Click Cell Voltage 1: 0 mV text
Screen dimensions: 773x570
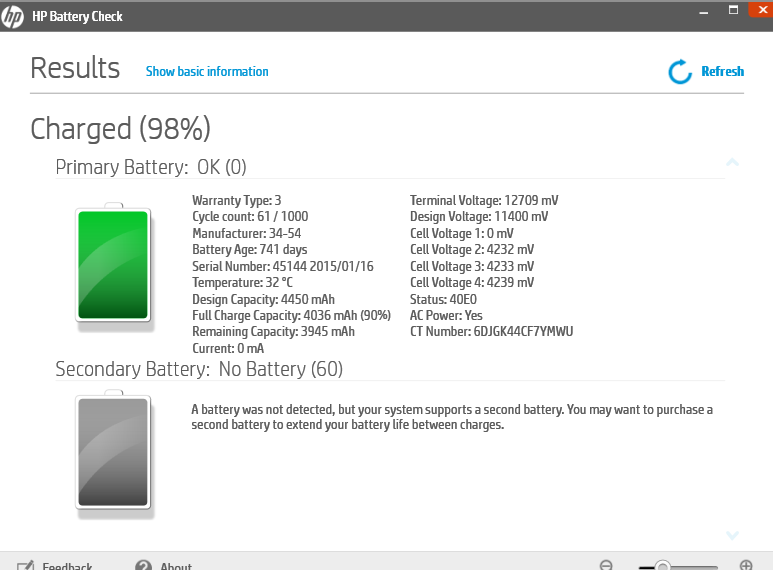click(462, 233)
